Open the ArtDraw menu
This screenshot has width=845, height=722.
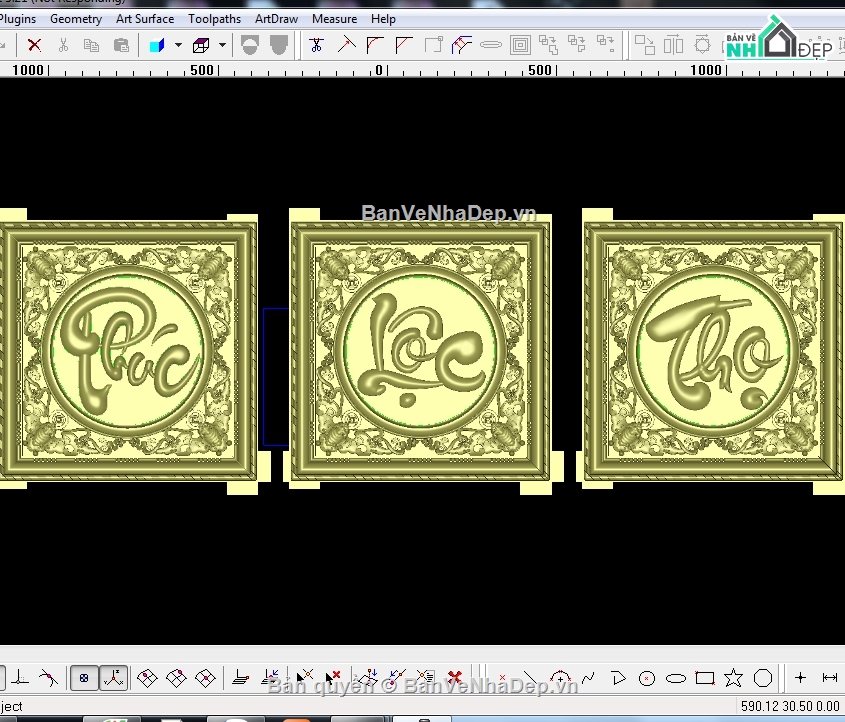(276, 19)
